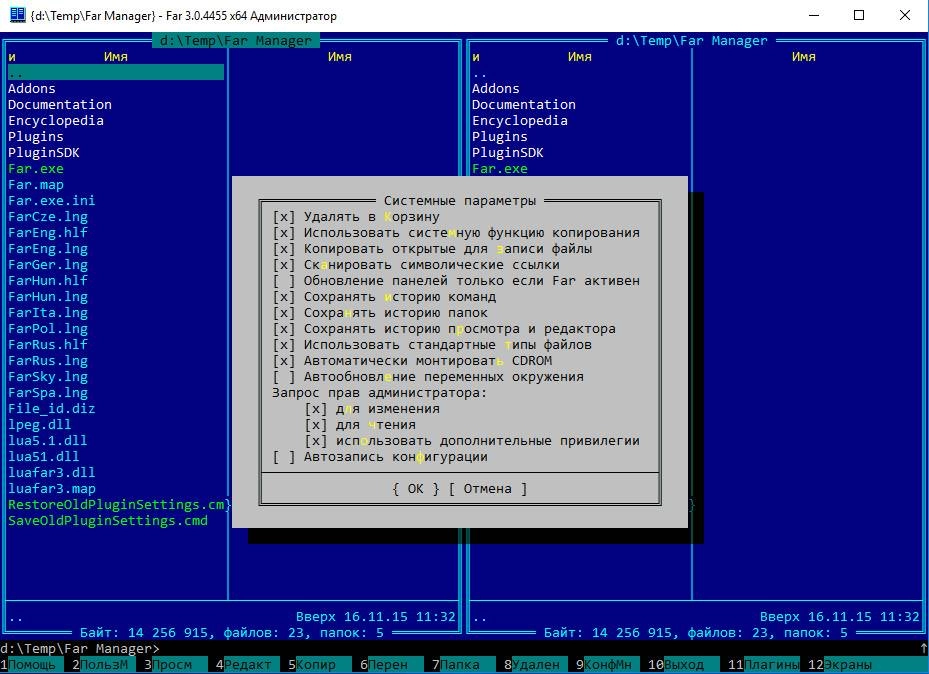The image size is (929, 674).
Task: Click the Far Manager title bar icon
Action: [18, 15]
